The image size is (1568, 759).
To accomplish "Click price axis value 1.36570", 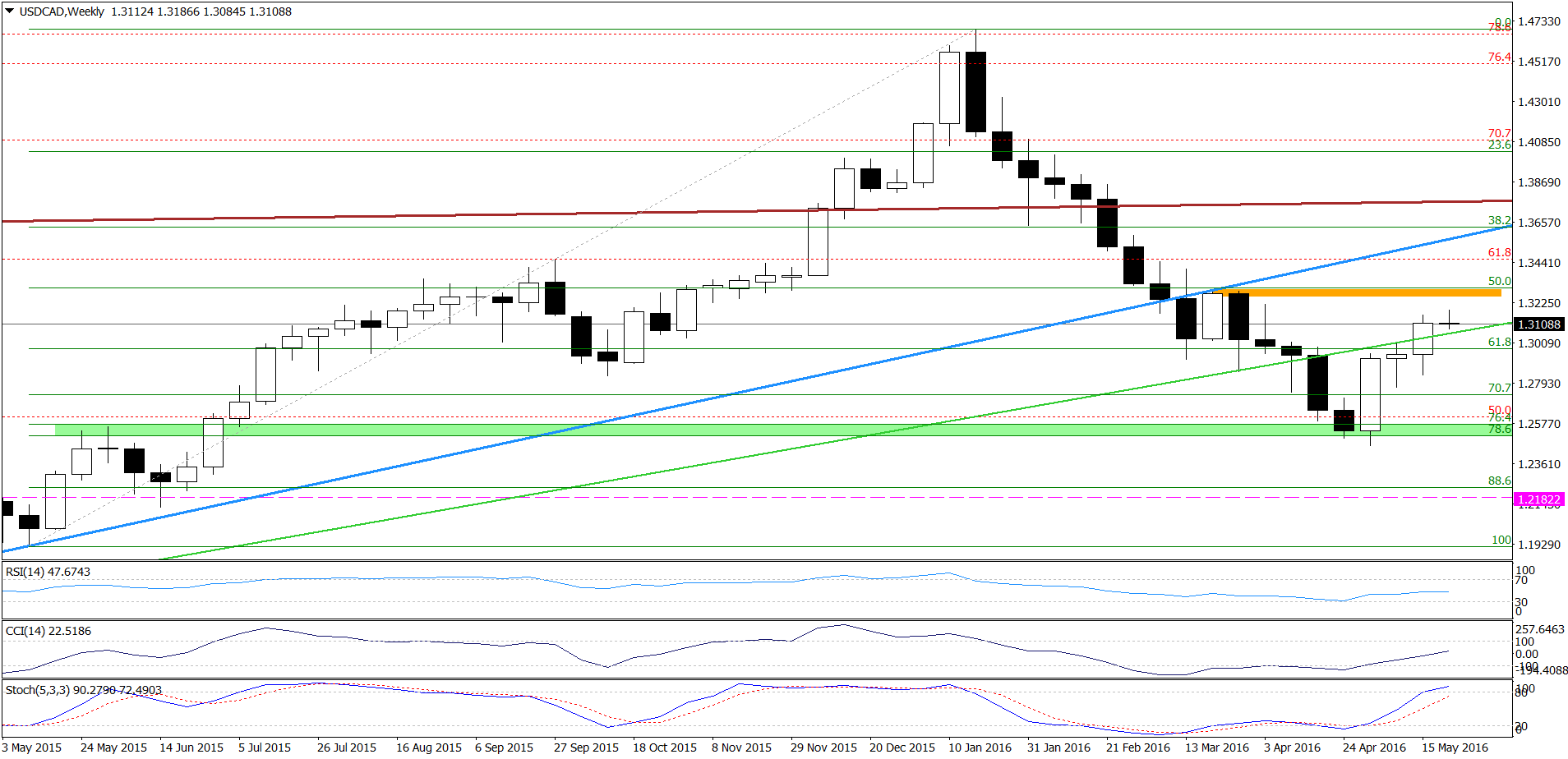I will click(x=1539, y=223).
